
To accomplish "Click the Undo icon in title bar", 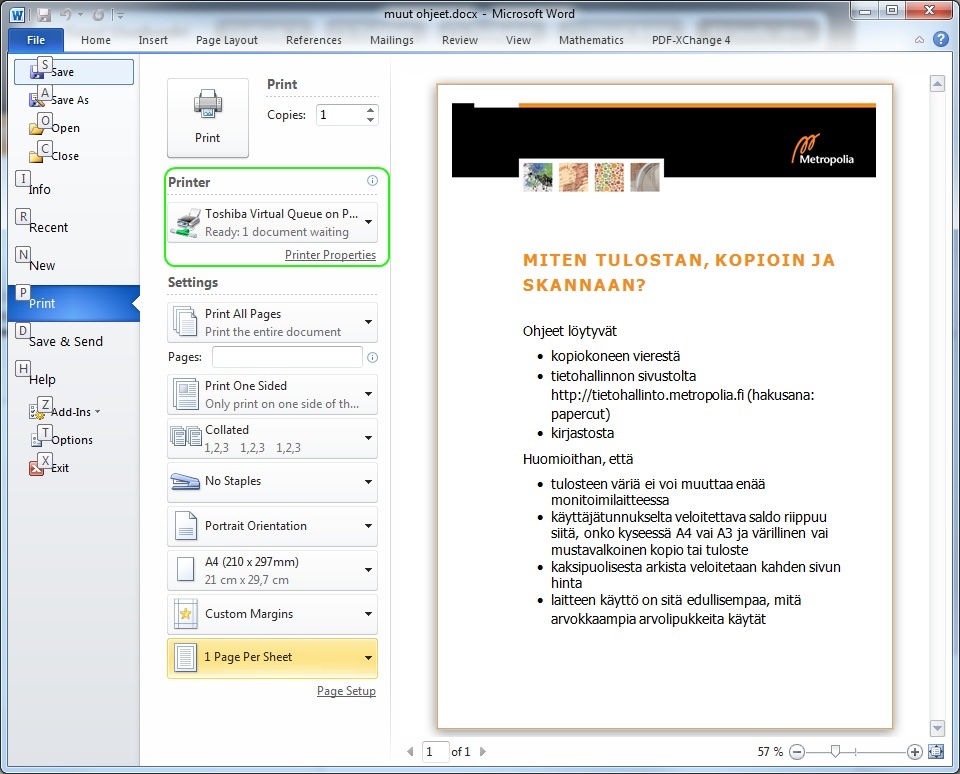I will click(x=66, y=14).
